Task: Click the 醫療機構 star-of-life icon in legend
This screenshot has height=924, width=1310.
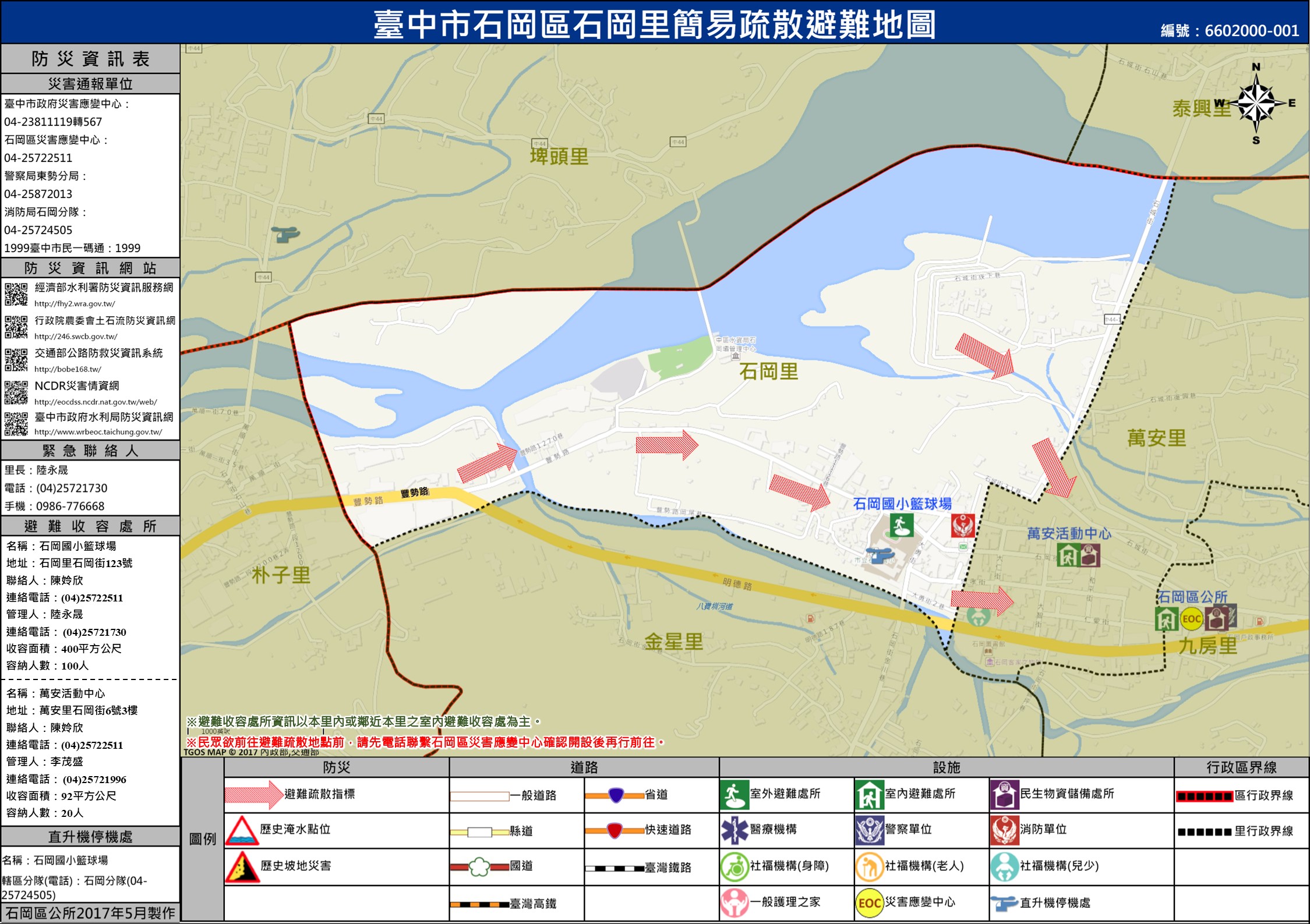Action: [734, 830]
